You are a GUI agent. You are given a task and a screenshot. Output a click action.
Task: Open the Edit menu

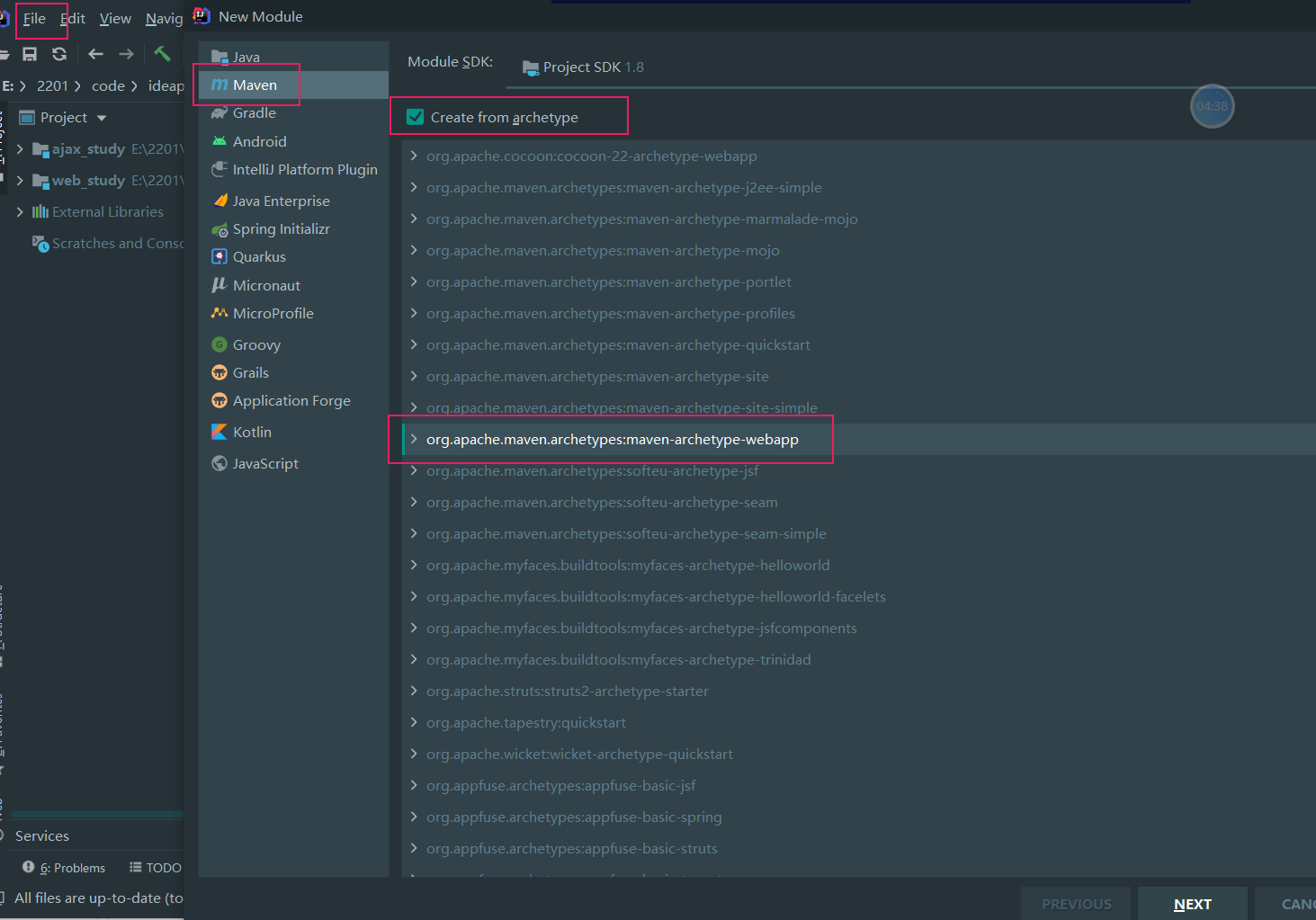tap(73, 18)
